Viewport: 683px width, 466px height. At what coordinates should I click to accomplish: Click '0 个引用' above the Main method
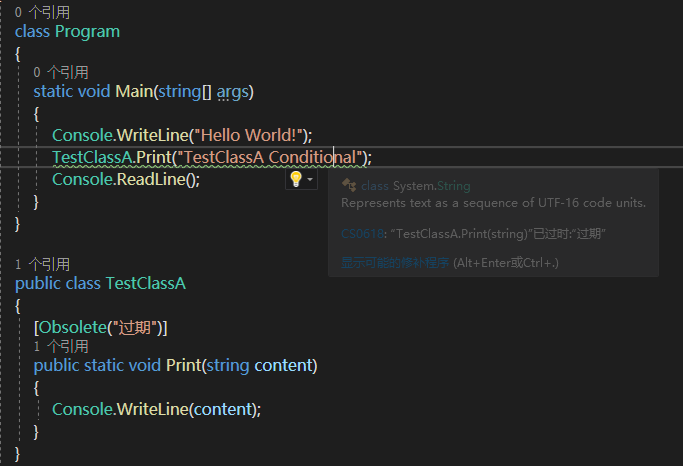[61, 72]
